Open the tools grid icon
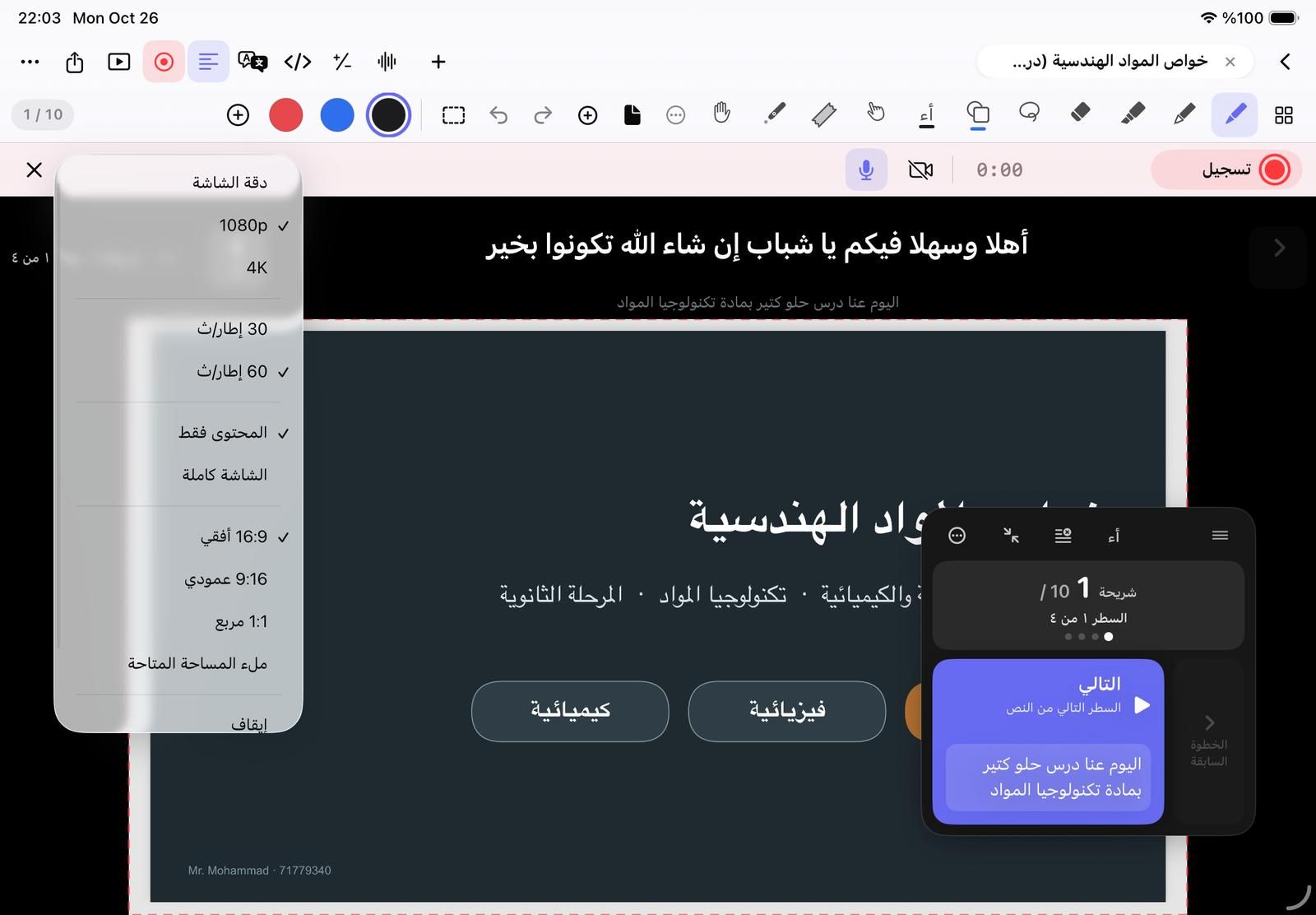The width and height of the screenshot is (1316, 915). click(1284, 115)
